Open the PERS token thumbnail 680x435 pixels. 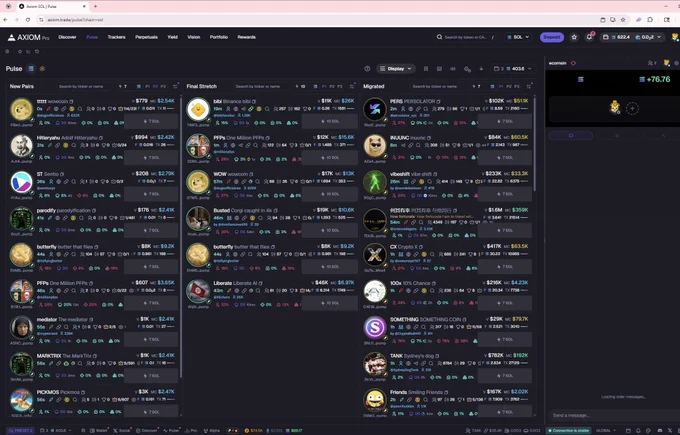pyautogui.click(x=375, y=109)
